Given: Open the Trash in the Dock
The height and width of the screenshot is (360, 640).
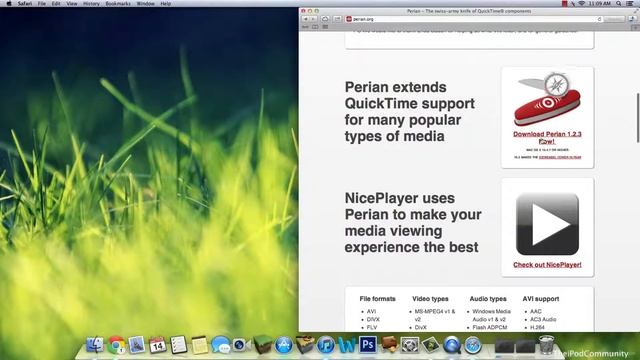Looking at the screenshot, I should 546,345.
